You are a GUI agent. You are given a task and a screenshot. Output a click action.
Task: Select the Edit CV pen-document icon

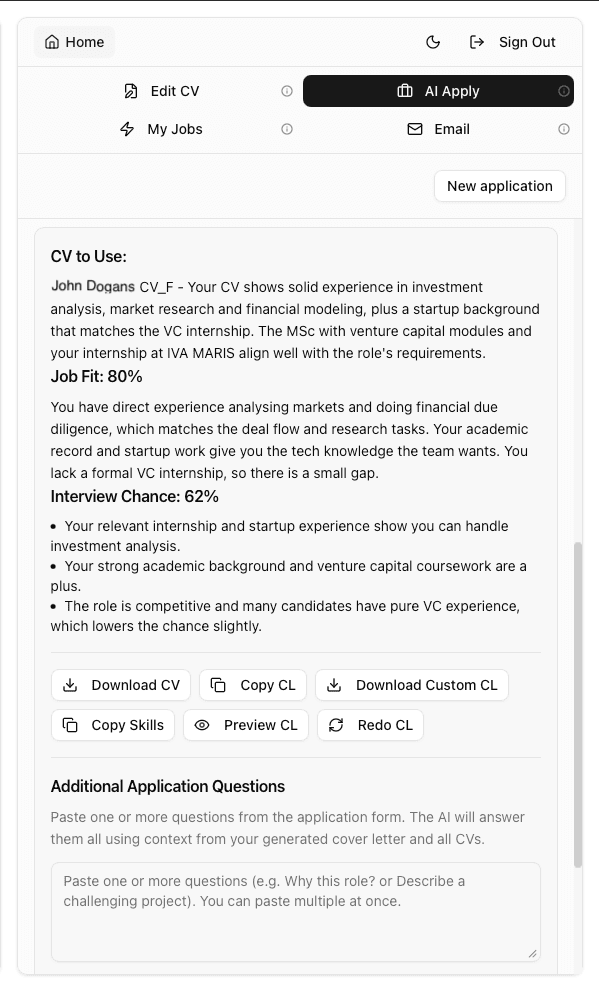tap(131, 91)
